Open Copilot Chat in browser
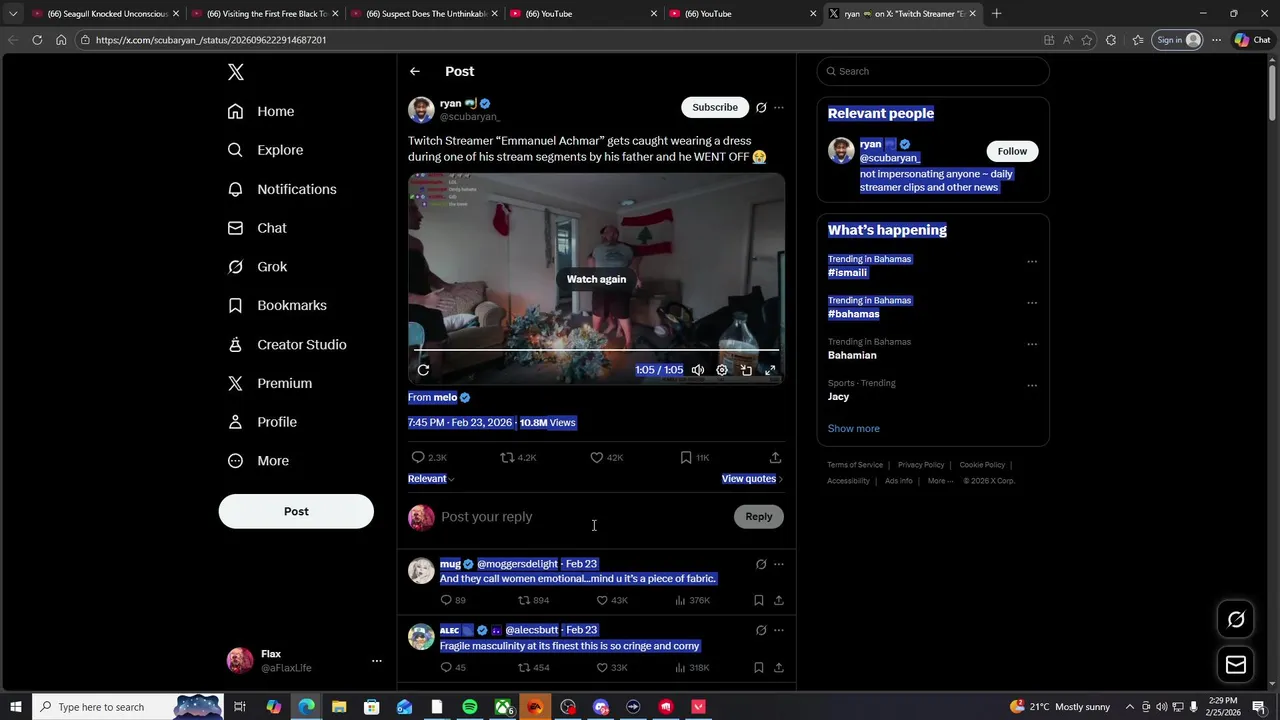 (x=1252, y=40)
